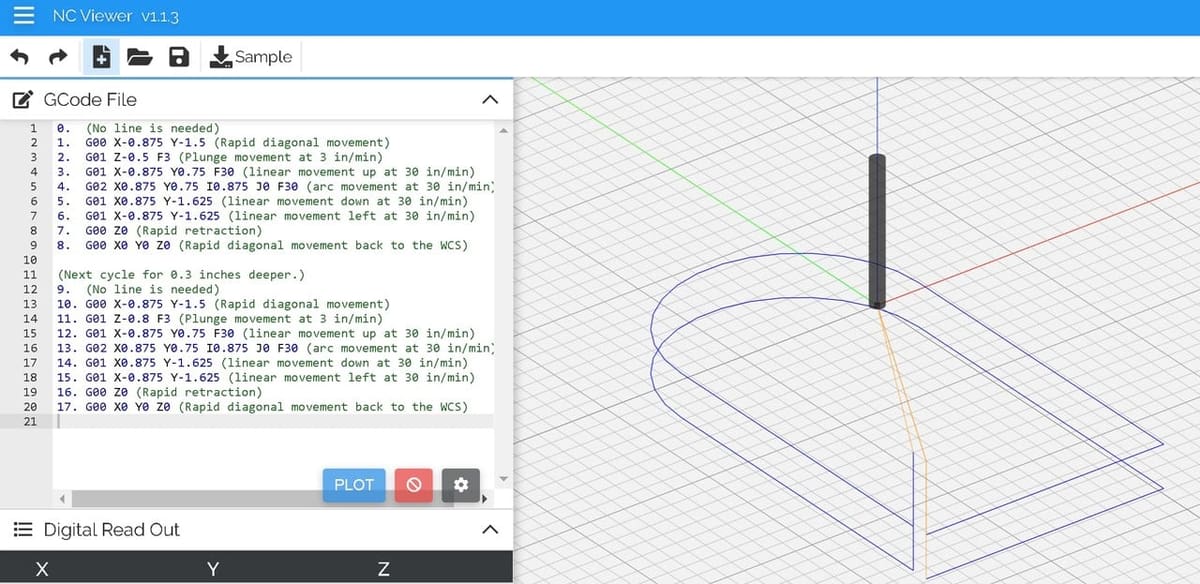
Task: Create a new file with the plus-page icon
Action: (101, 57)
